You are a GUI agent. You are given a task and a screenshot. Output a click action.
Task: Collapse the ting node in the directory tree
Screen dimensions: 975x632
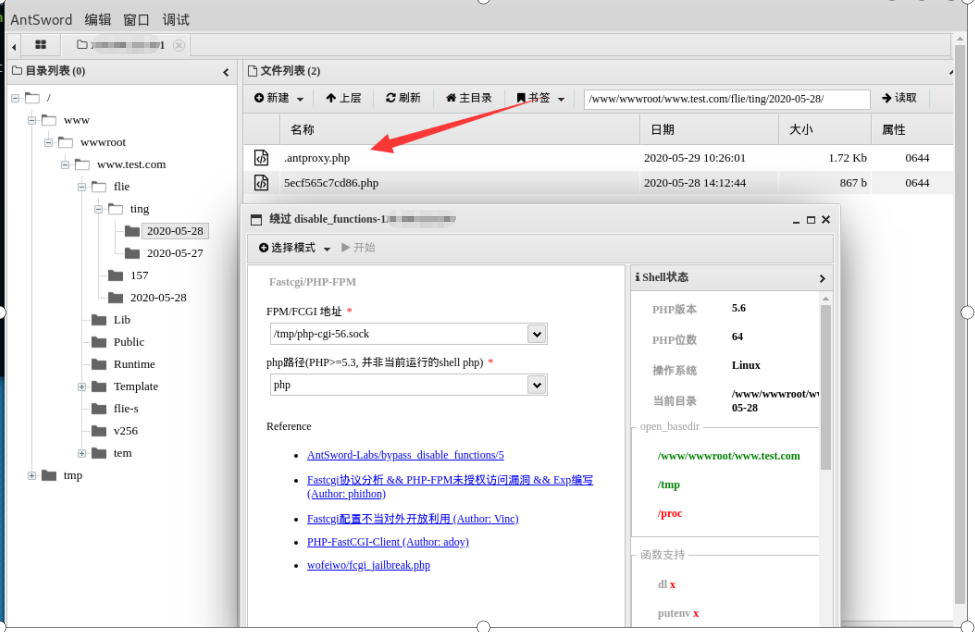point(97,209)
